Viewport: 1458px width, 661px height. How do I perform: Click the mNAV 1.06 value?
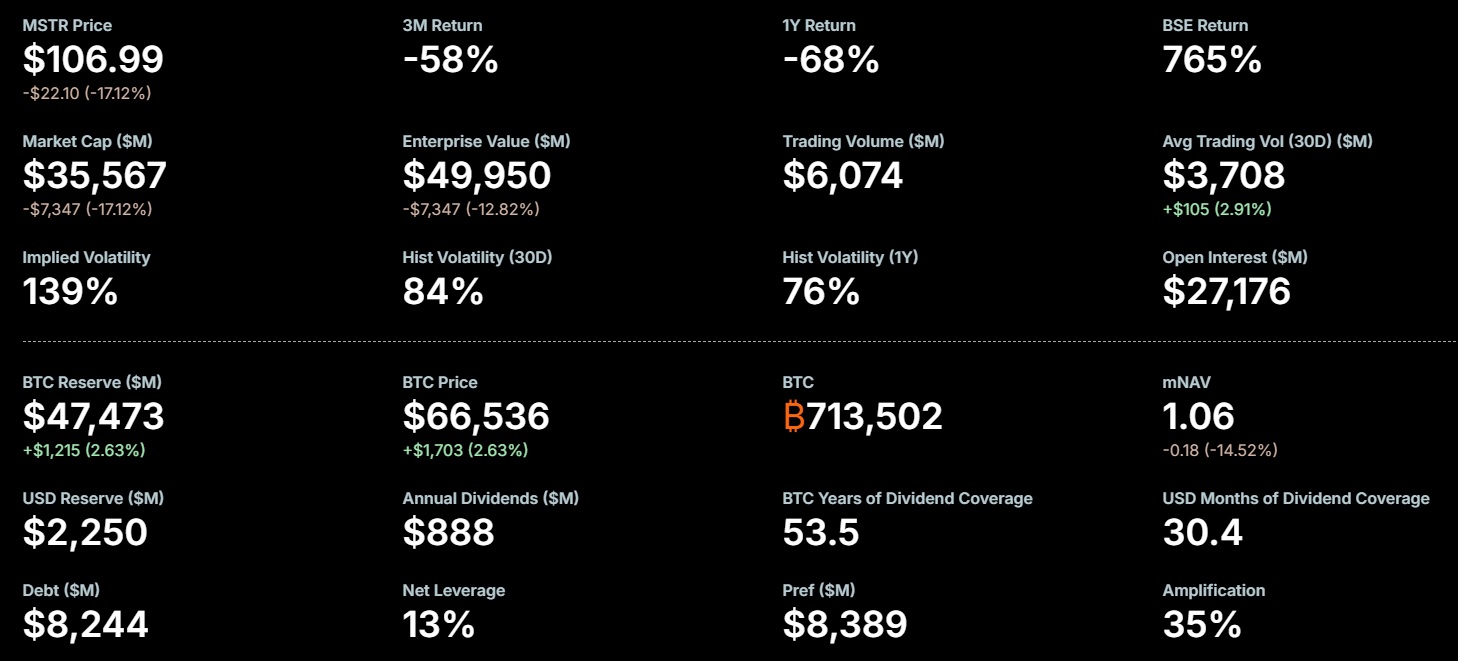coord(1198,416)
